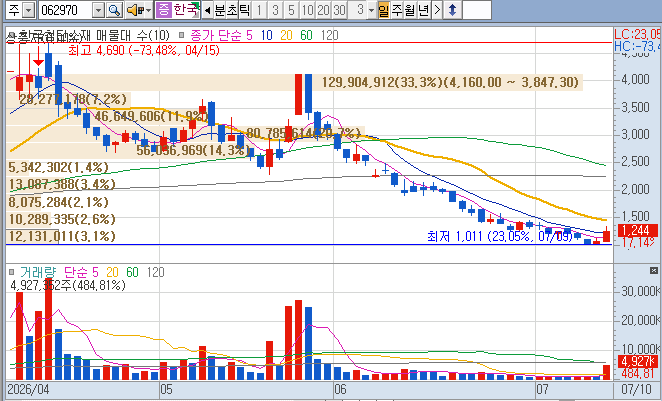Click the 거래량 volume legend label

click(x=38, y=272)
